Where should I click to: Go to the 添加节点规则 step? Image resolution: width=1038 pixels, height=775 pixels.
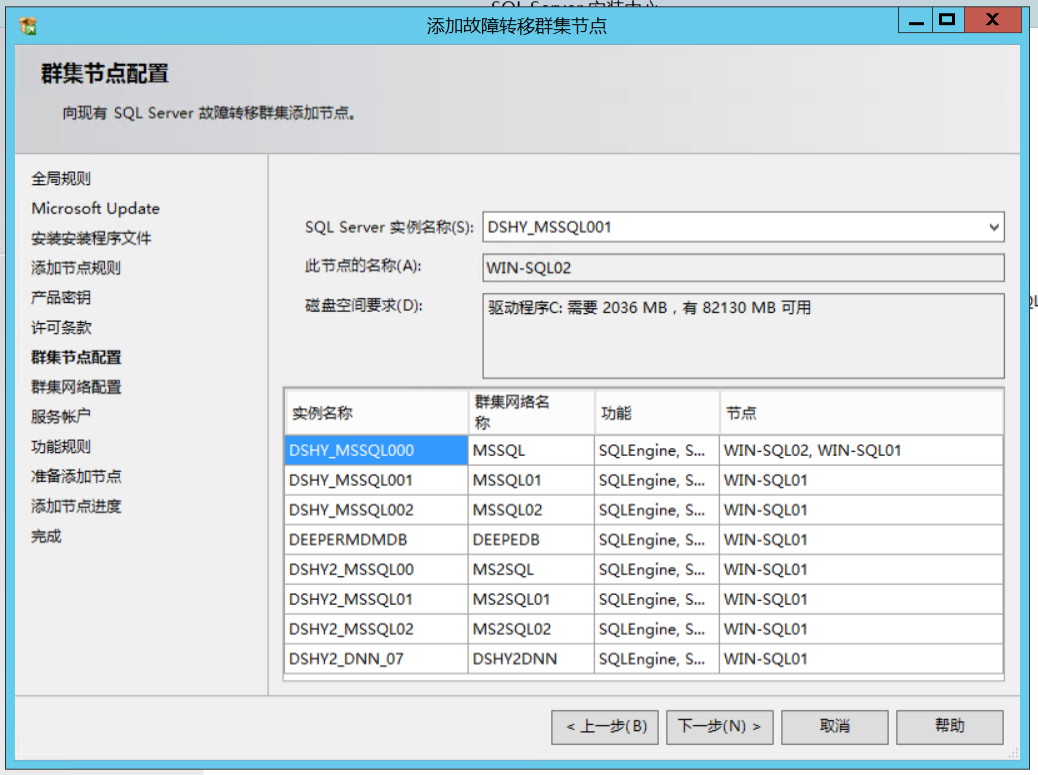click(x=75, y=268)
